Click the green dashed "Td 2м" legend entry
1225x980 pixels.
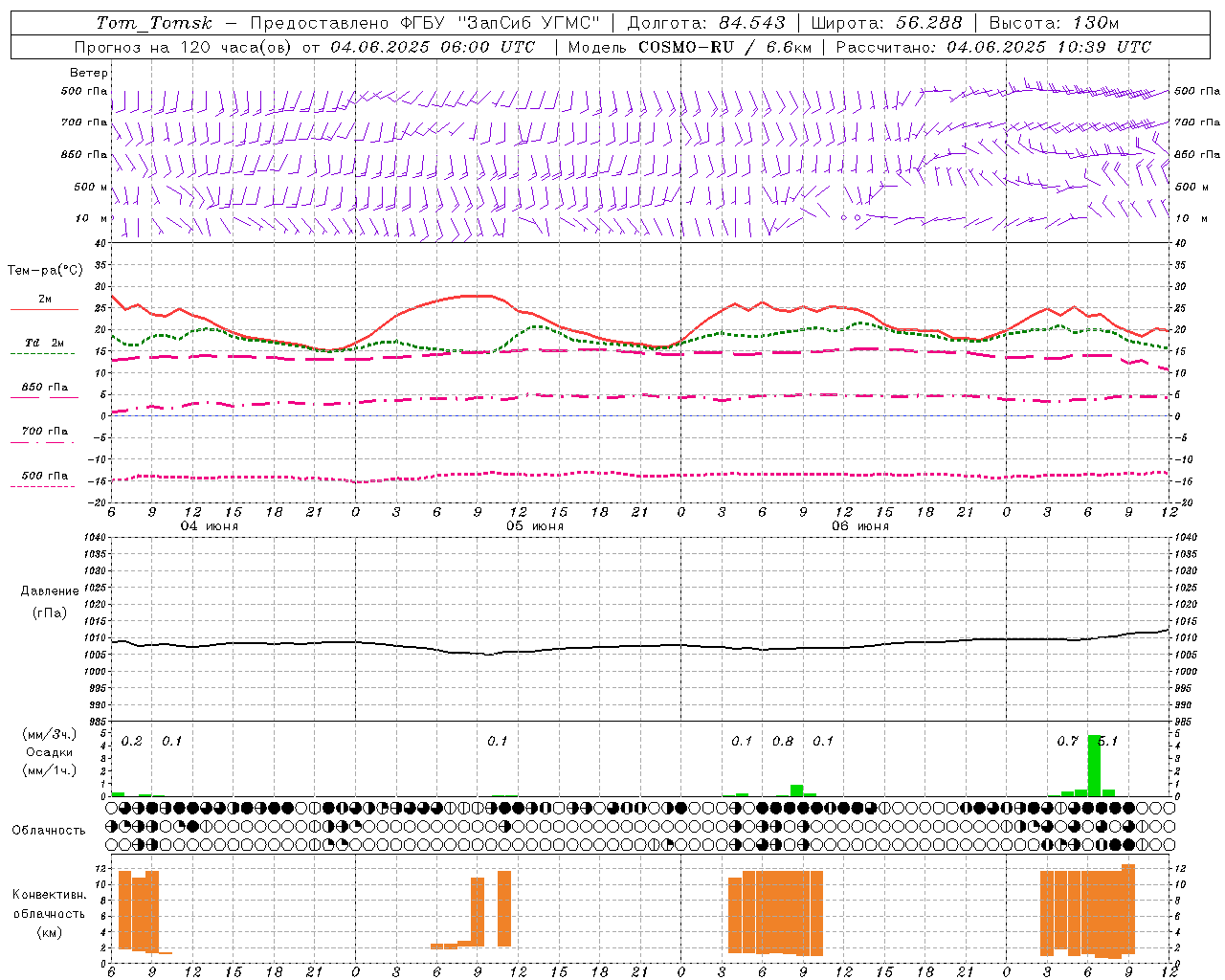click(44, 347)
